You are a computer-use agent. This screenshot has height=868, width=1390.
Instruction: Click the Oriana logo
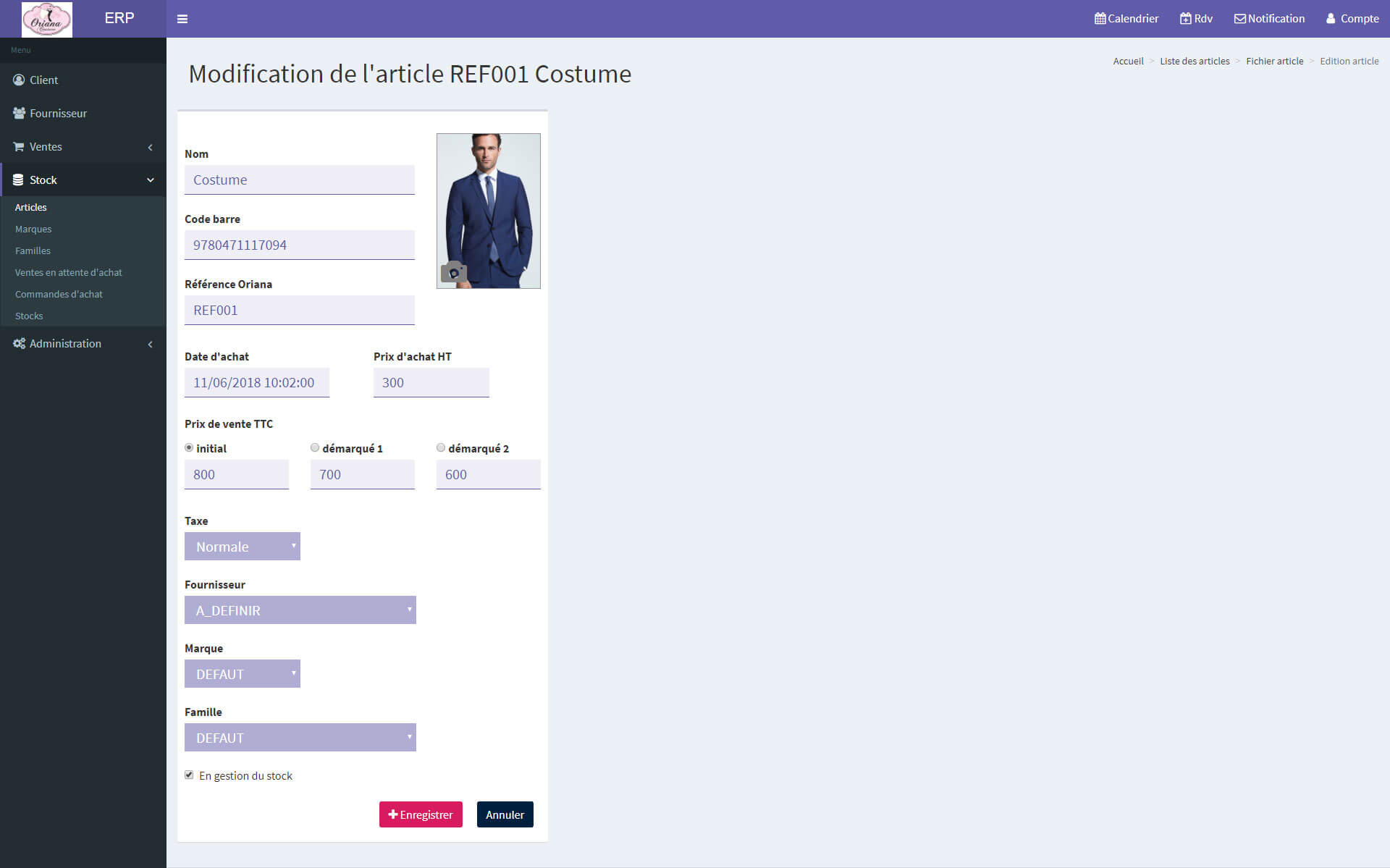click(x=47, y=19)
